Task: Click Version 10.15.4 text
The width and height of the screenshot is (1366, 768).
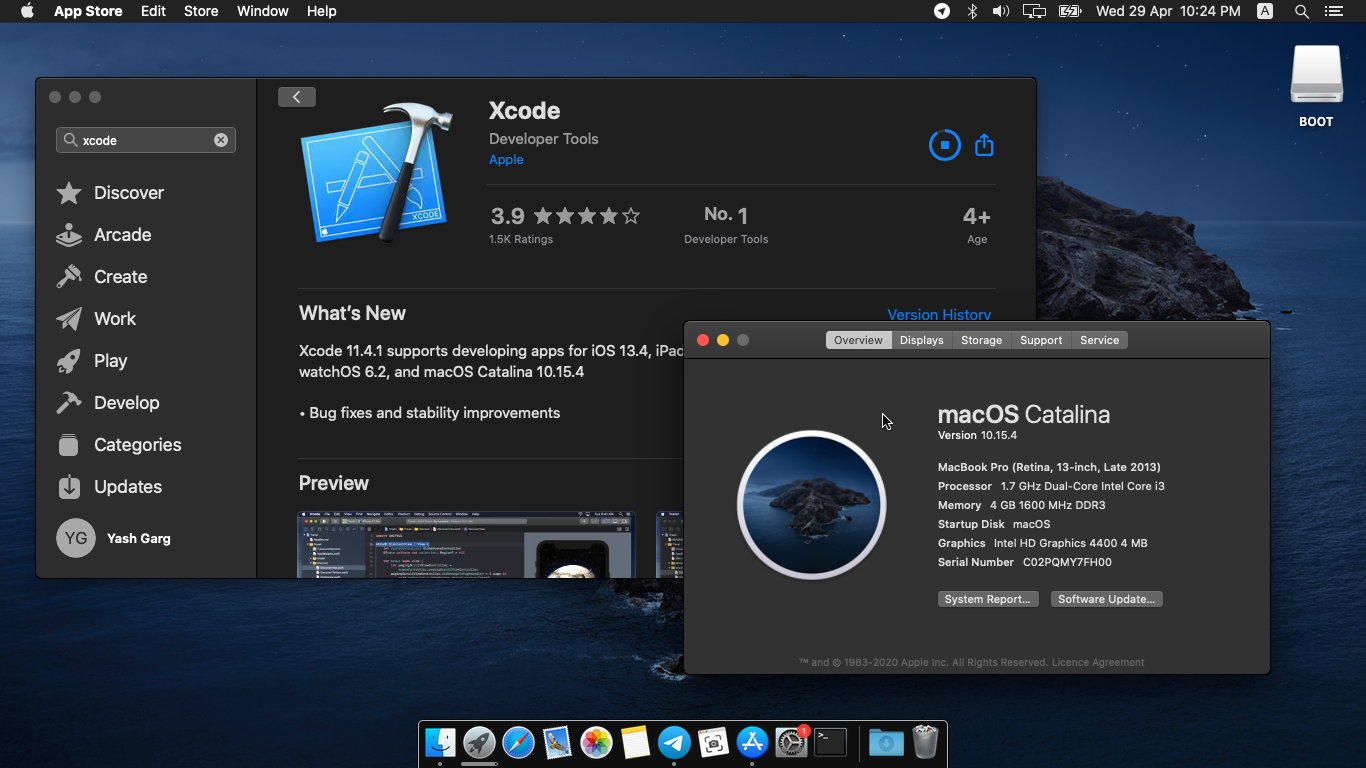Action: 977,435
